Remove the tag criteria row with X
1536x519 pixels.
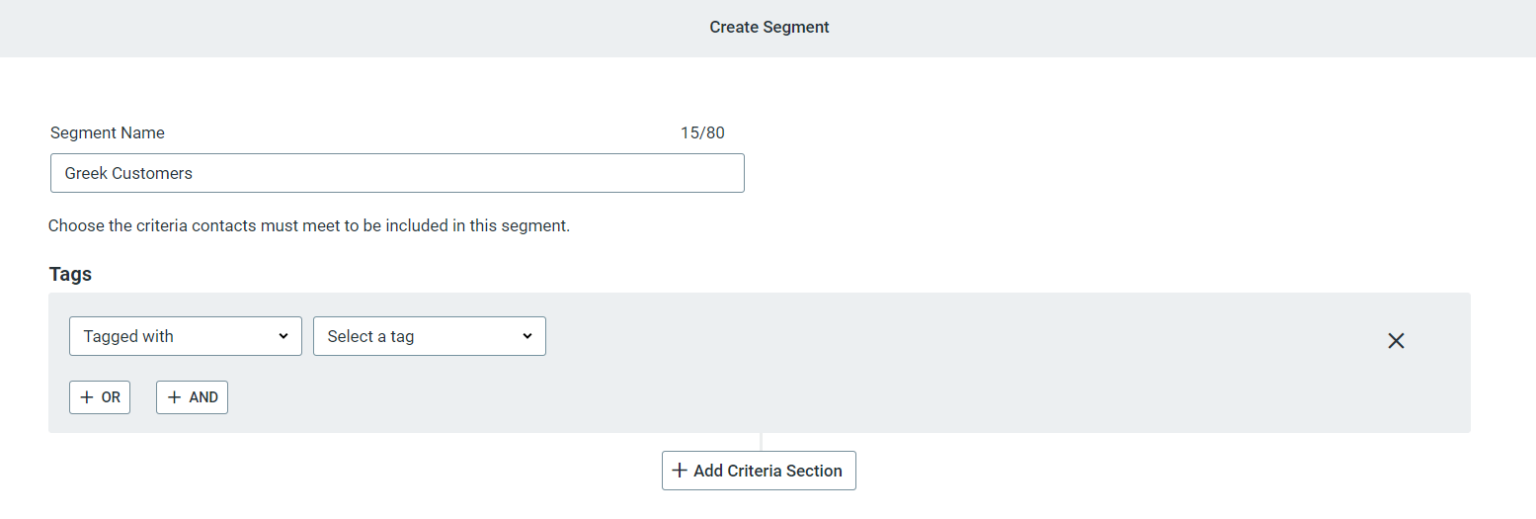pos(1396,341)
